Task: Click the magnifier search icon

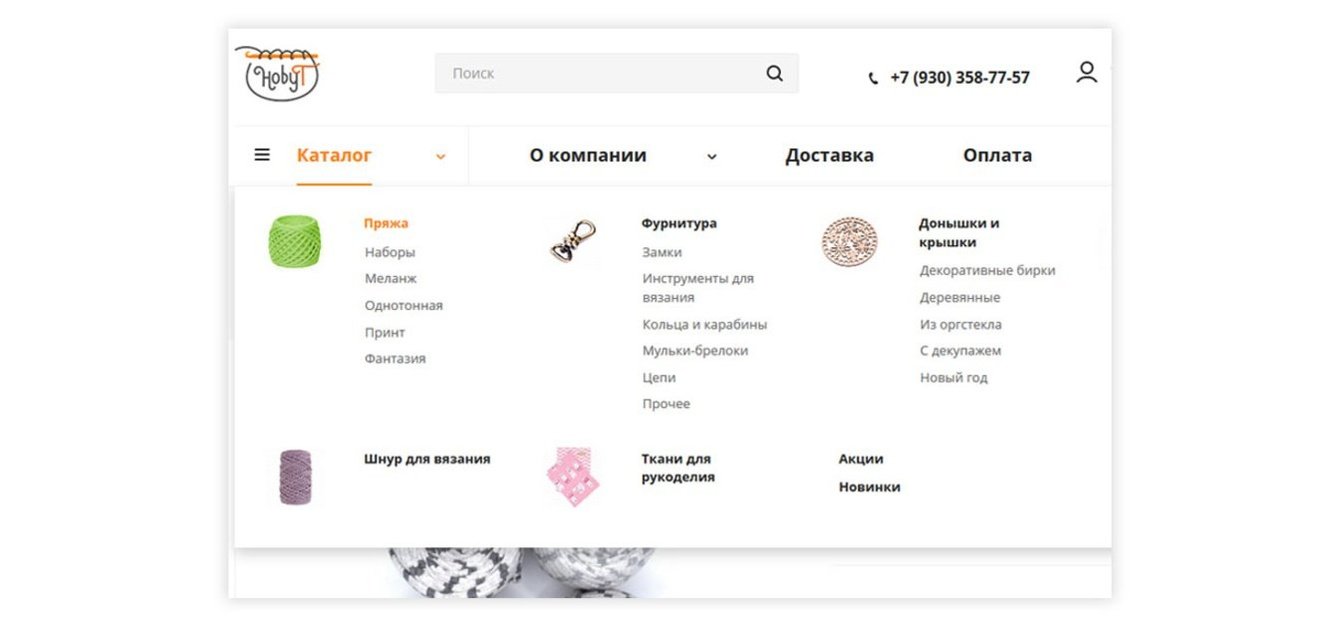Action: 775,73
